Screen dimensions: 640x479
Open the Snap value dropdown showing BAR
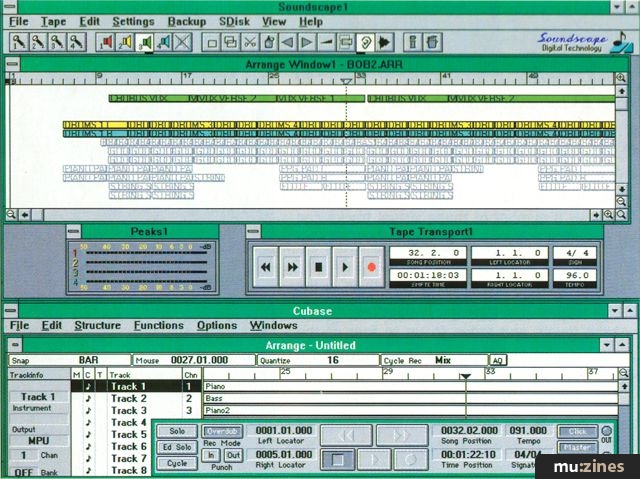coord(90,360)
